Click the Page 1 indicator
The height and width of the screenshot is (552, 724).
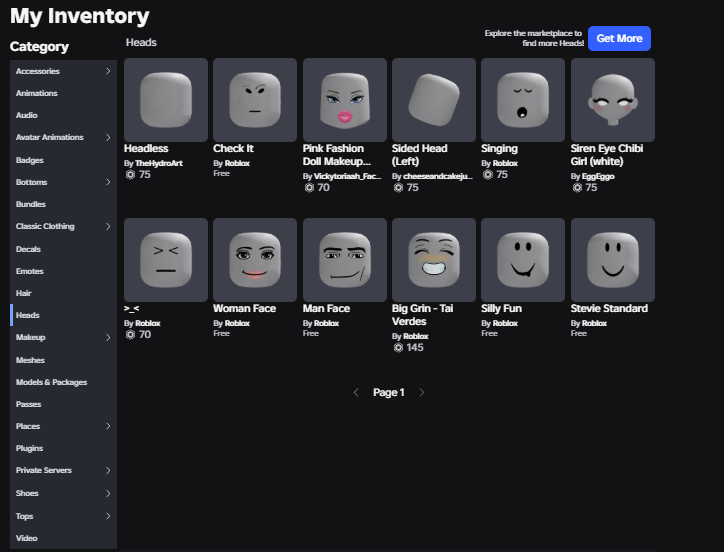pos(388,393)
